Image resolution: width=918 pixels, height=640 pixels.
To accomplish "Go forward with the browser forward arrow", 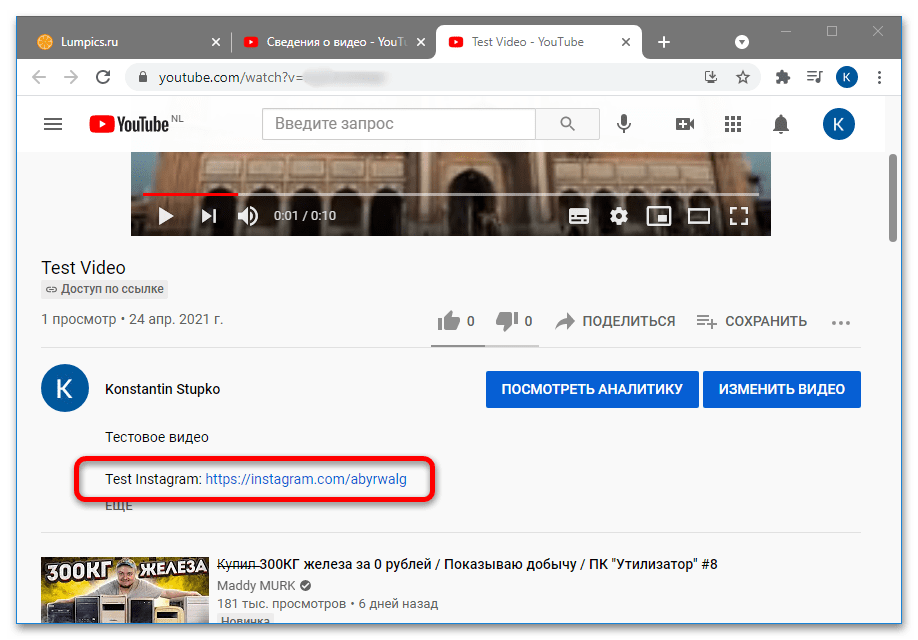I will (x=71, y=77).
